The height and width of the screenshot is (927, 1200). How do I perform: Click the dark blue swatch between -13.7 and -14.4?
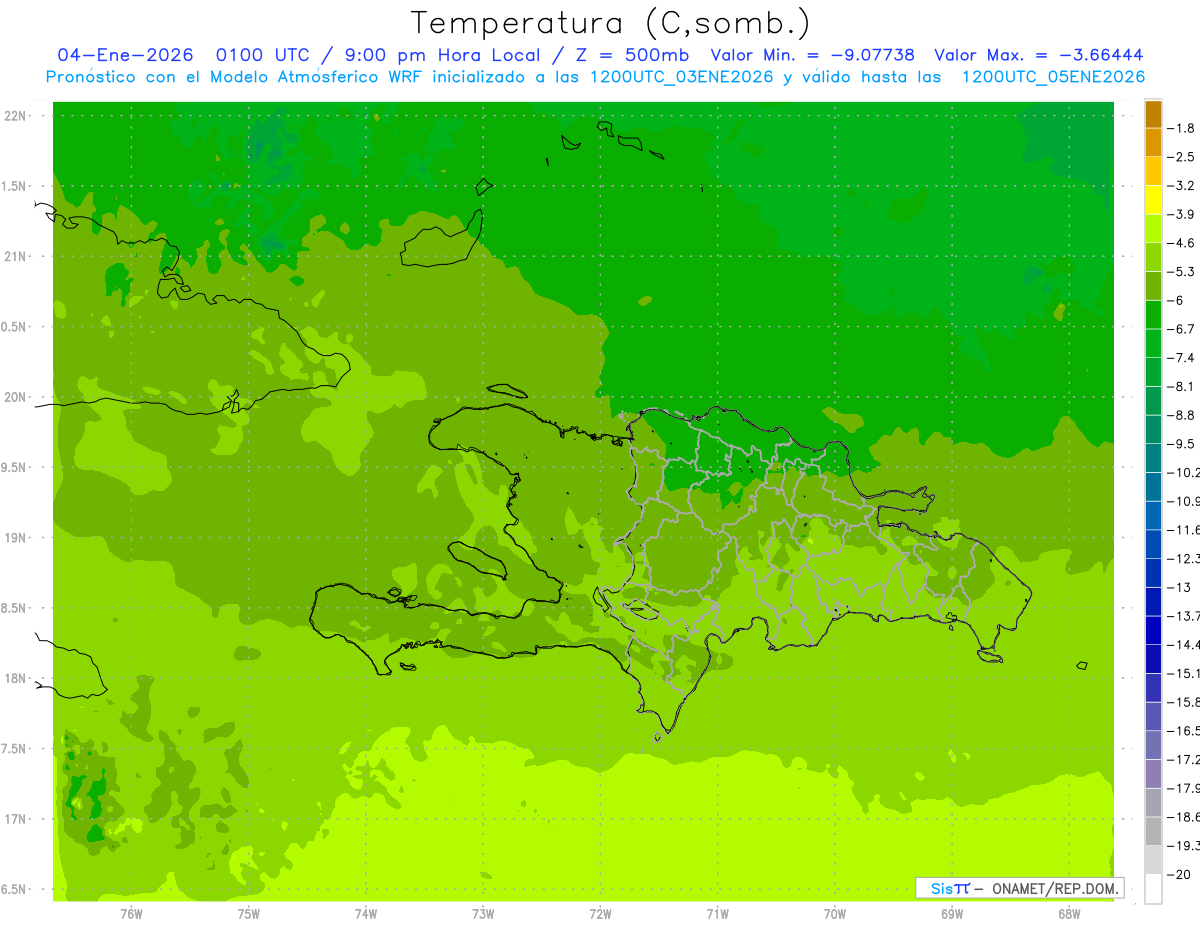(x=1153, y=630)
